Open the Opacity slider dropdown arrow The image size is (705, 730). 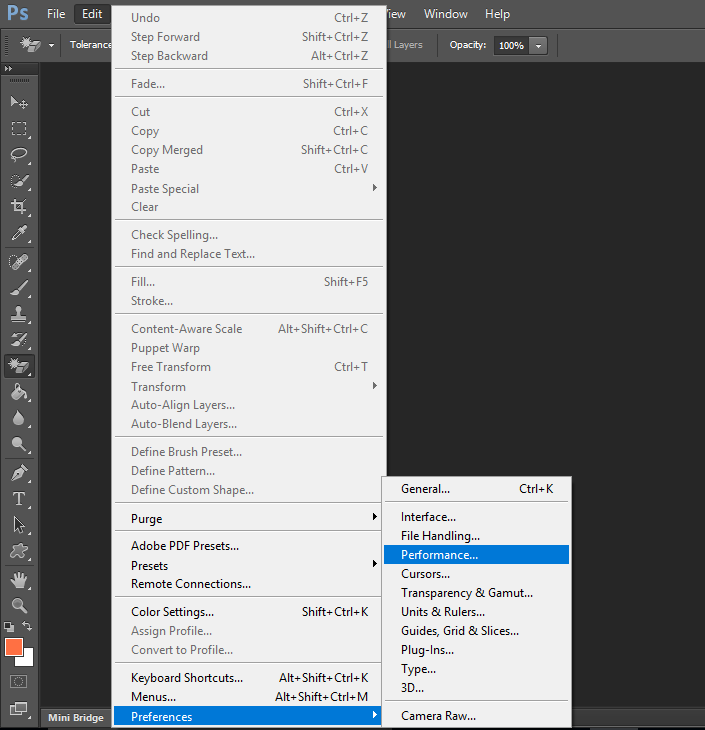point(538,46)
